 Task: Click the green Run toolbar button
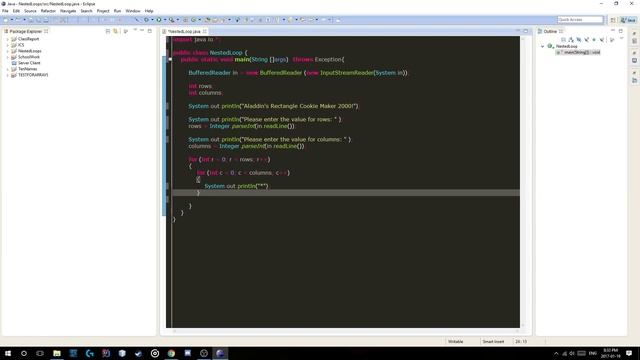(159, 20)
